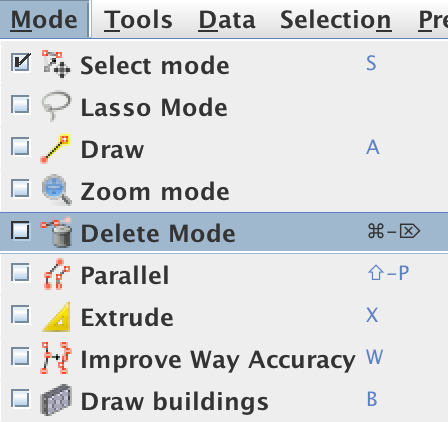Open the Tools menu
This screenshot has height=422, width=448.
tap(138, 20)
